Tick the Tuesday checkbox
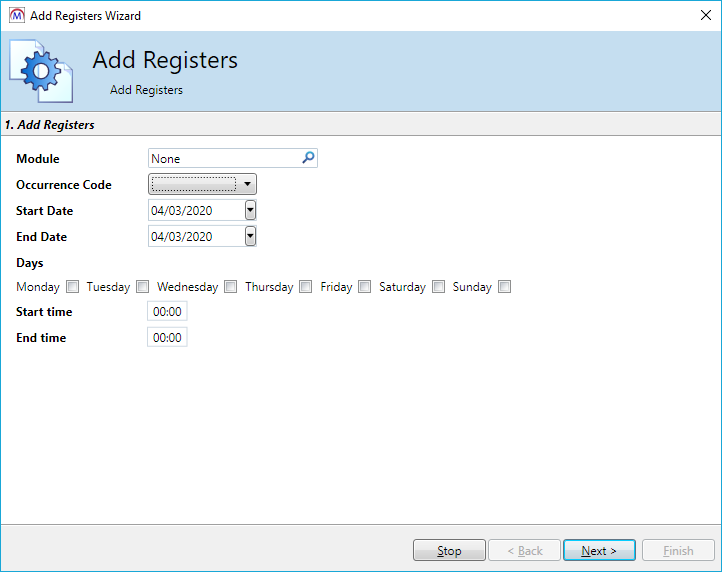Image resolution: width=722 pixels, height=572 pixels. [142, 287]
